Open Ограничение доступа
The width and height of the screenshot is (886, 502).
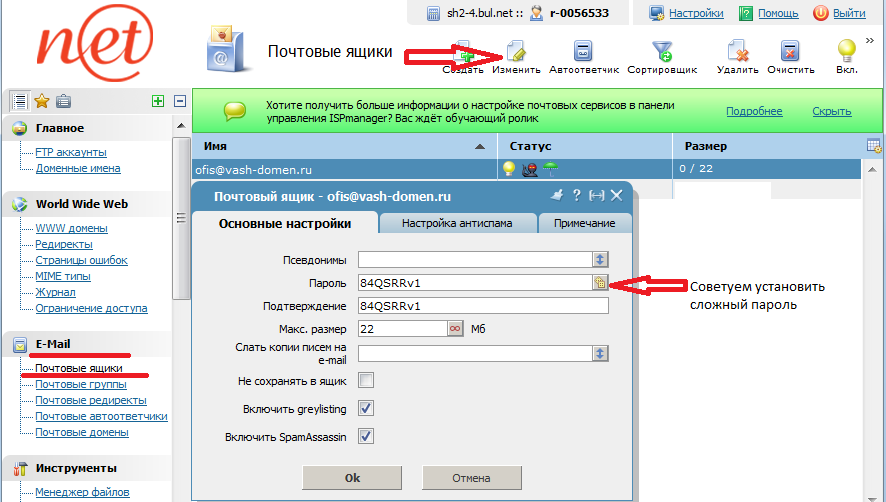point(91,308)
